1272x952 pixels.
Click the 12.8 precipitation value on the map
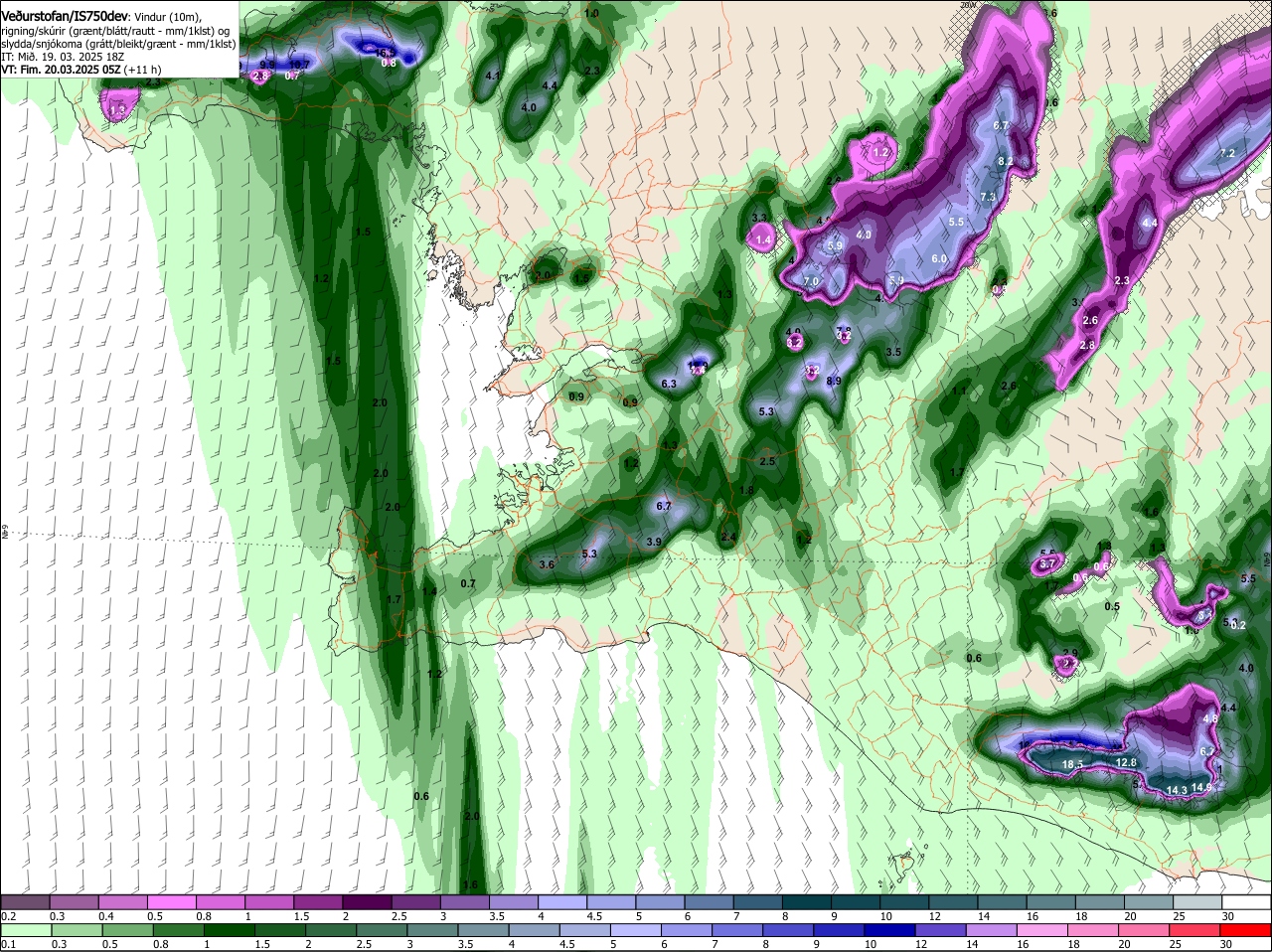[x=1126, y=762]
